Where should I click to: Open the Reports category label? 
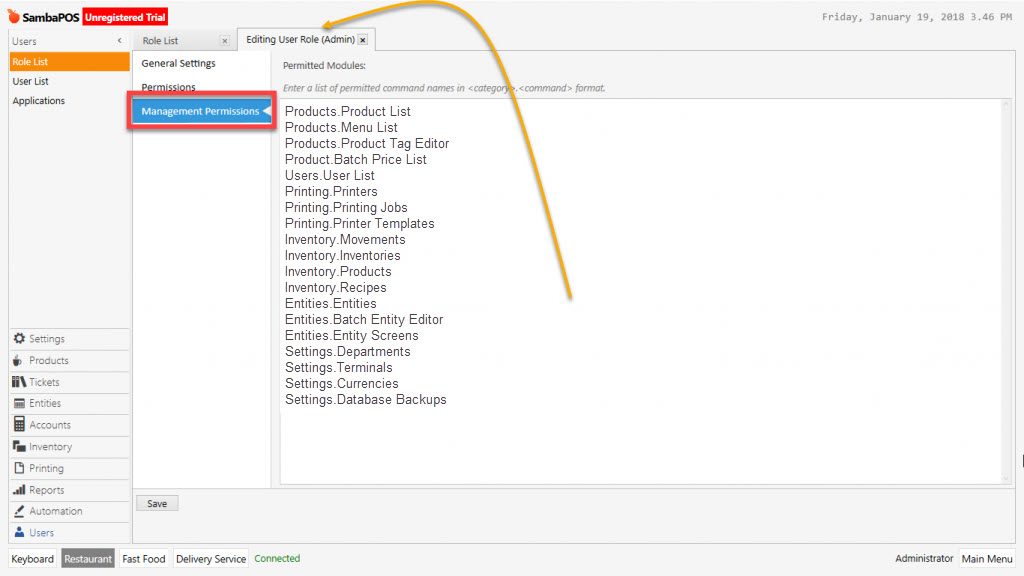(x=46, y=490)
